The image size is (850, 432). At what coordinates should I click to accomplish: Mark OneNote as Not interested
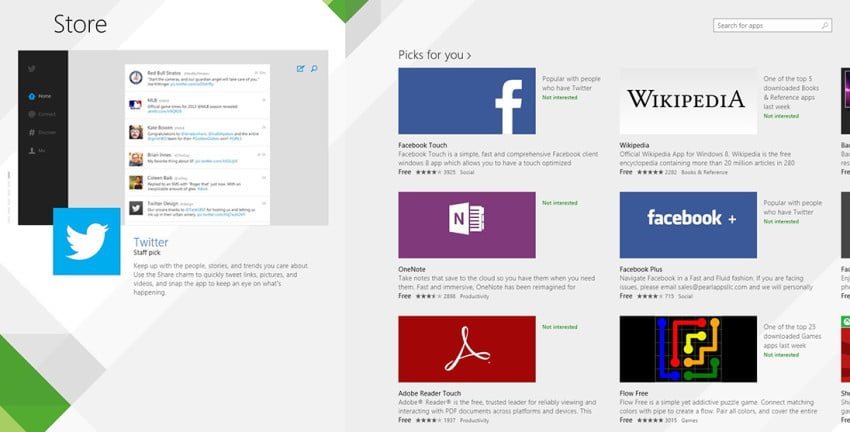559,203
